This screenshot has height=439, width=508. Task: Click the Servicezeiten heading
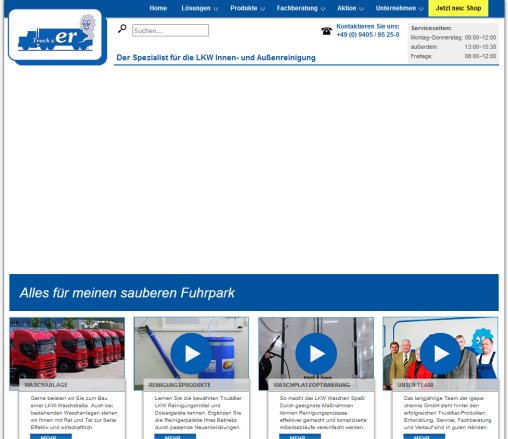pyautogui.click(x=431, y=28)
